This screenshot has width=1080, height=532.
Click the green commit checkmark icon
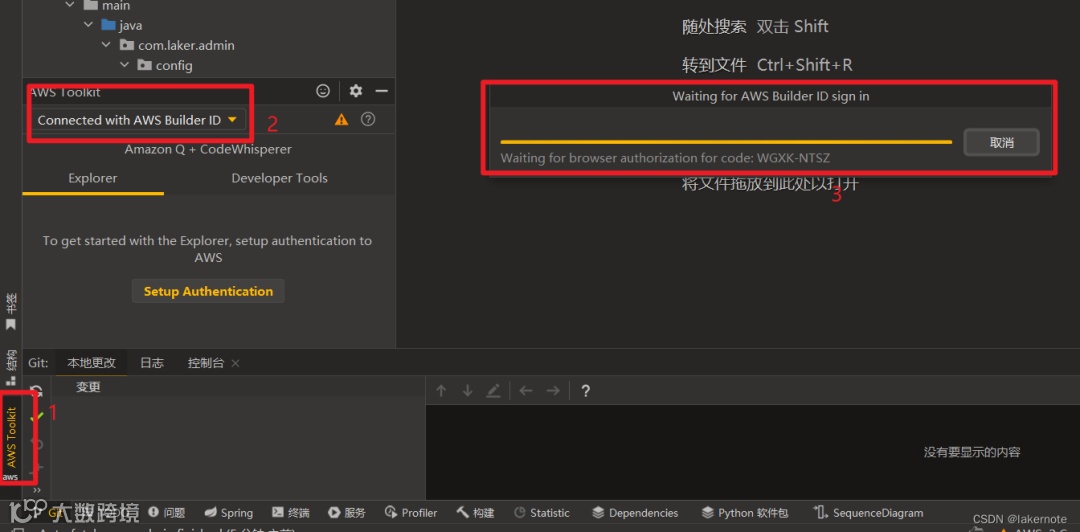[37, 416]
